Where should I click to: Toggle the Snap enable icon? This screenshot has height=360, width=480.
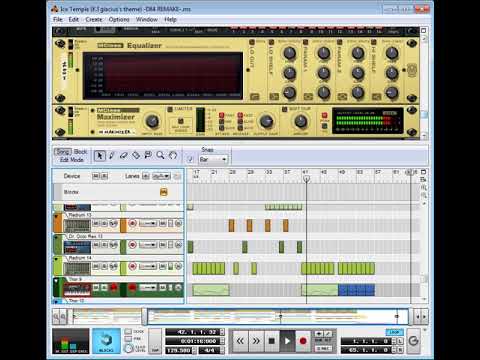(x=190, y=159)
